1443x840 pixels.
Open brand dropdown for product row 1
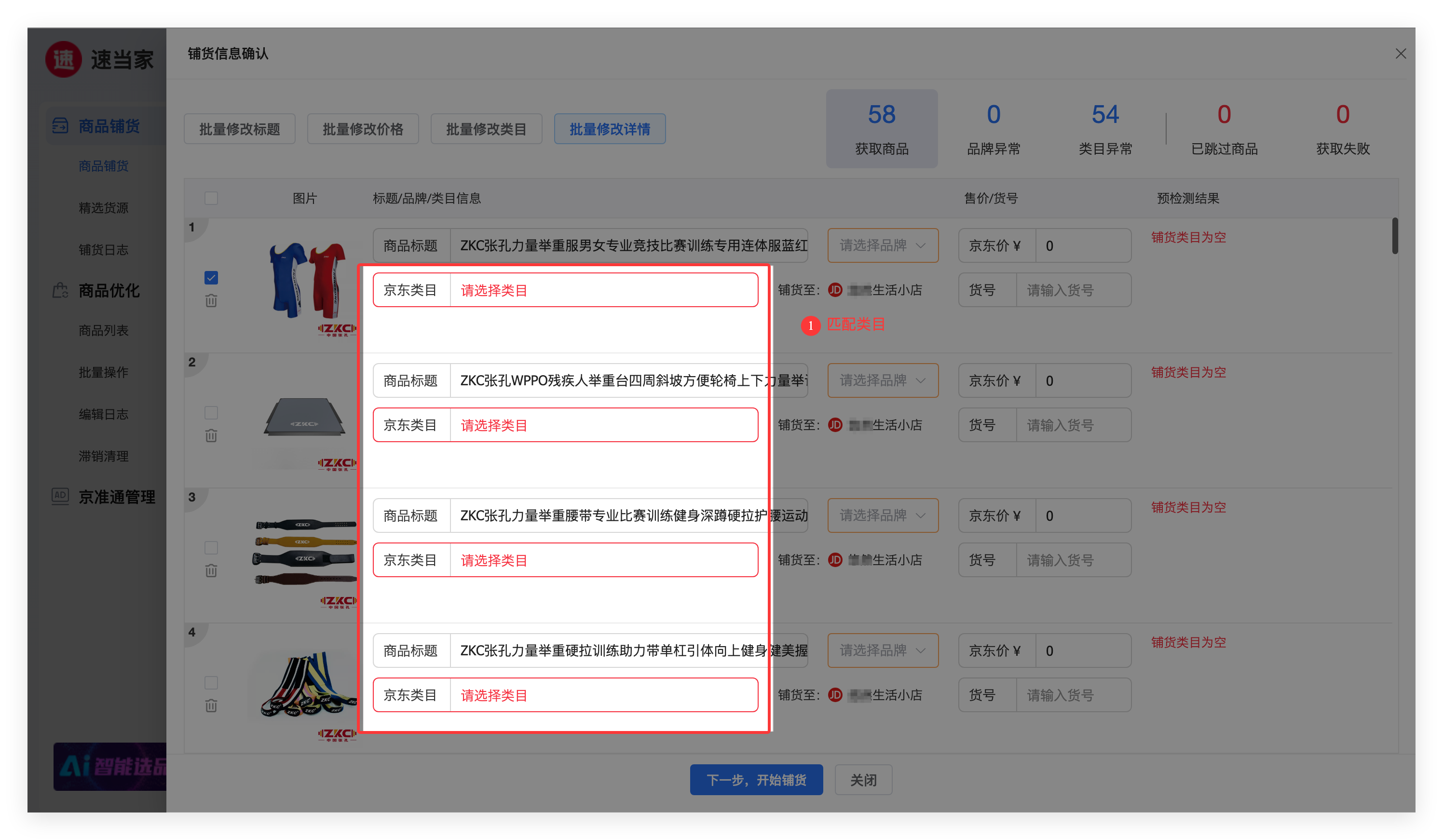883,245
